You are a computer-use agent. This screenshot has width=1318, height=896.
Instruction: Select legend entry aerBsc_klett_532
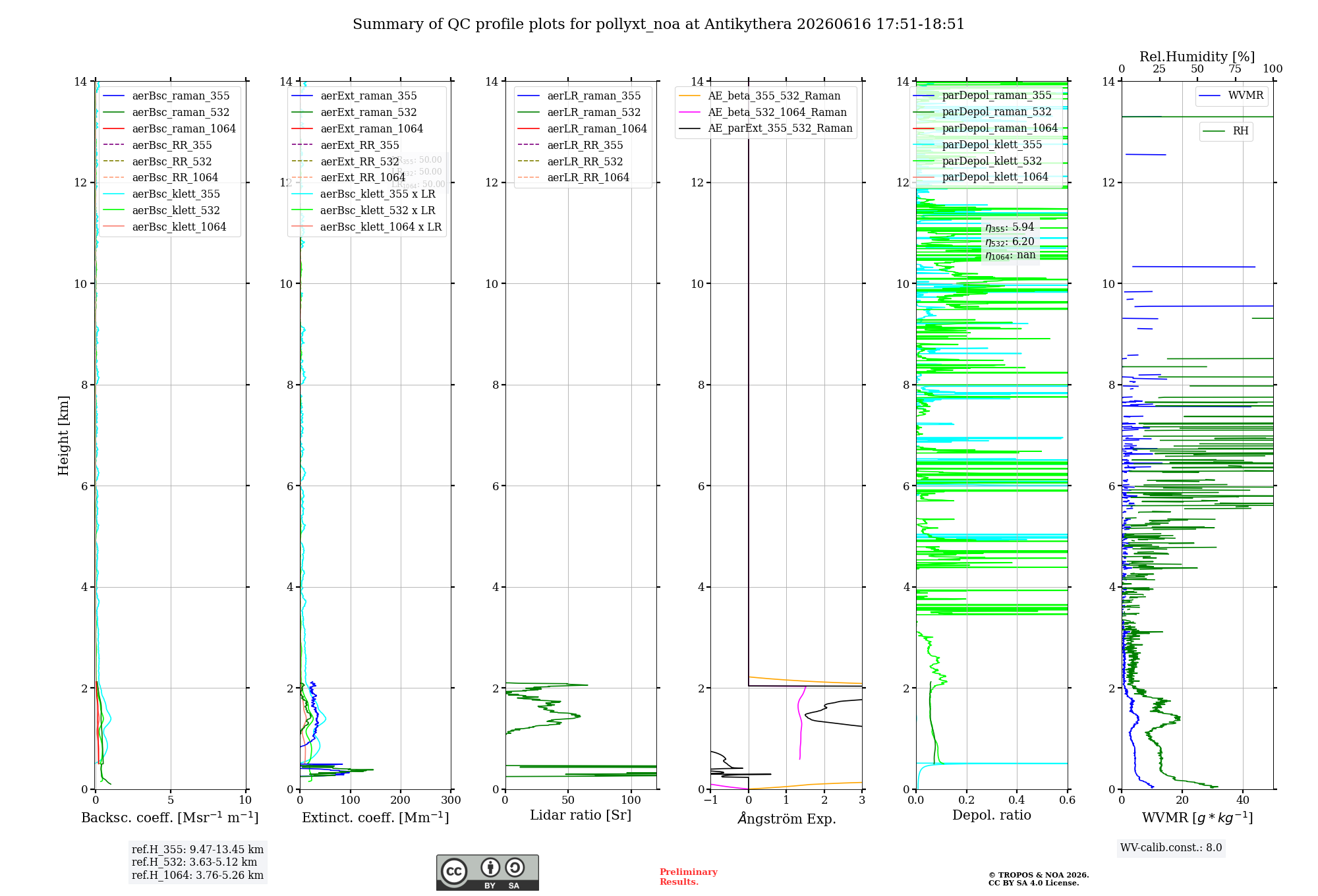[x=161, y=211]
